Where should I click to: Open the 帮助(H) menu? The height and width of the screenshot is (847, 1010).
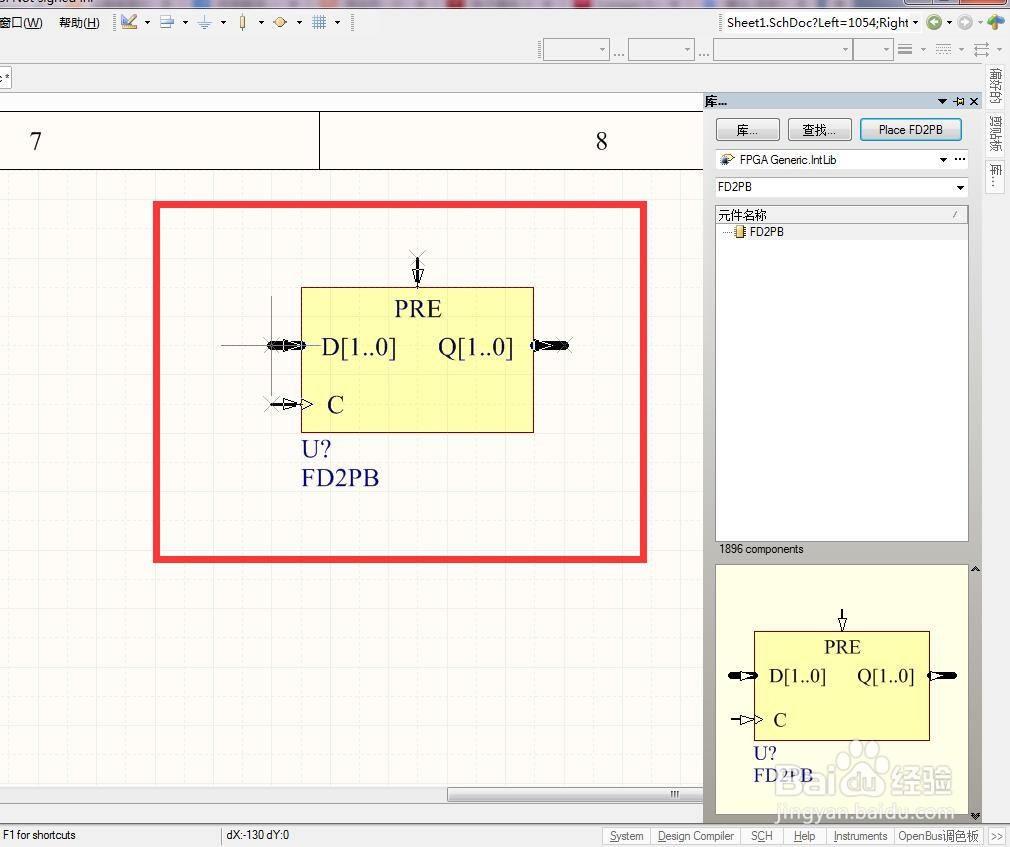coord(79,23)
